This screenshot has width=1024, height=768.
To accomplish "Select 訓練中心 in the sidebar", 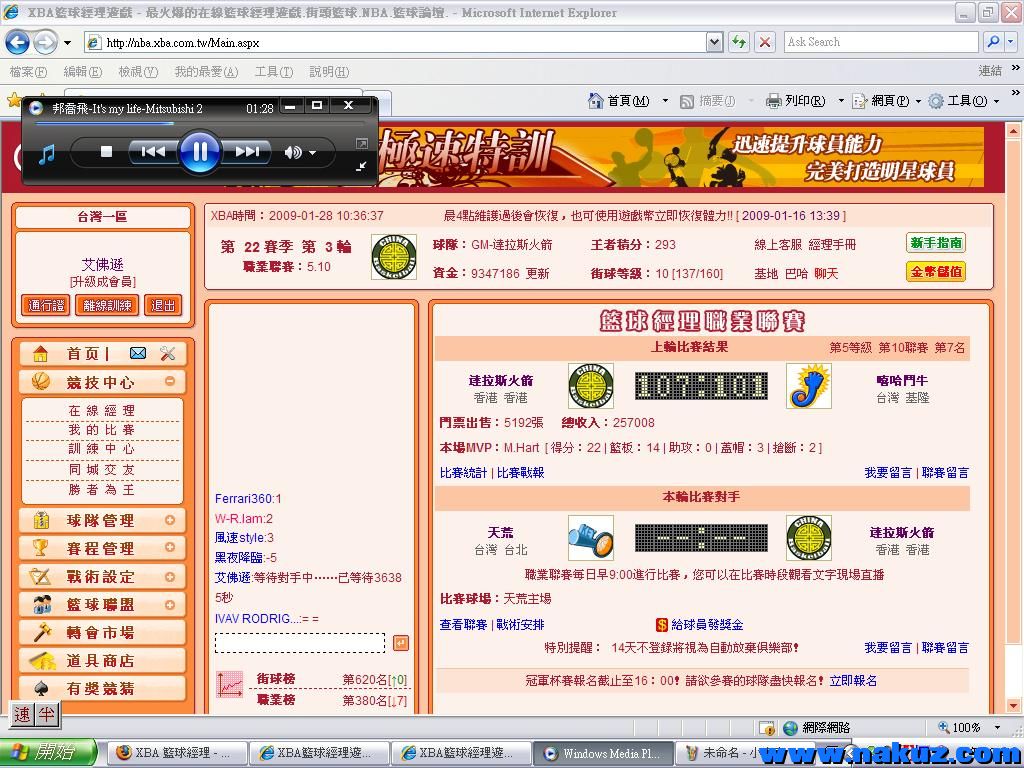I will pyautogui.click(x=102, y=449).
